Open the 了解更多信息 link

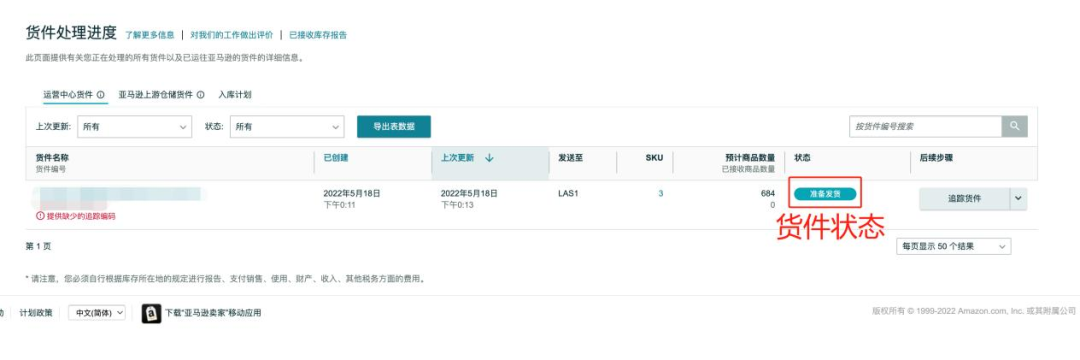point(150,35)
